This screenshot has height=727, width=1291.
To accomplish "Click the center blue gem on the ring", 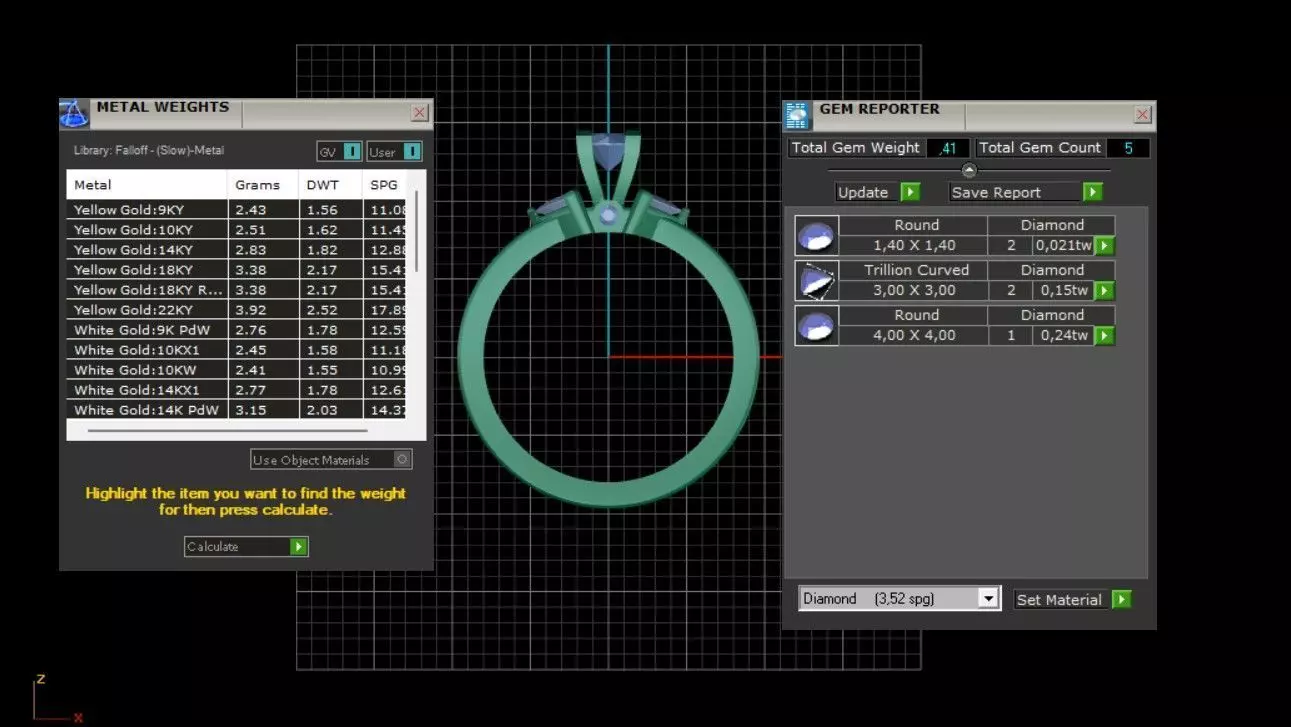I will 608,152.
